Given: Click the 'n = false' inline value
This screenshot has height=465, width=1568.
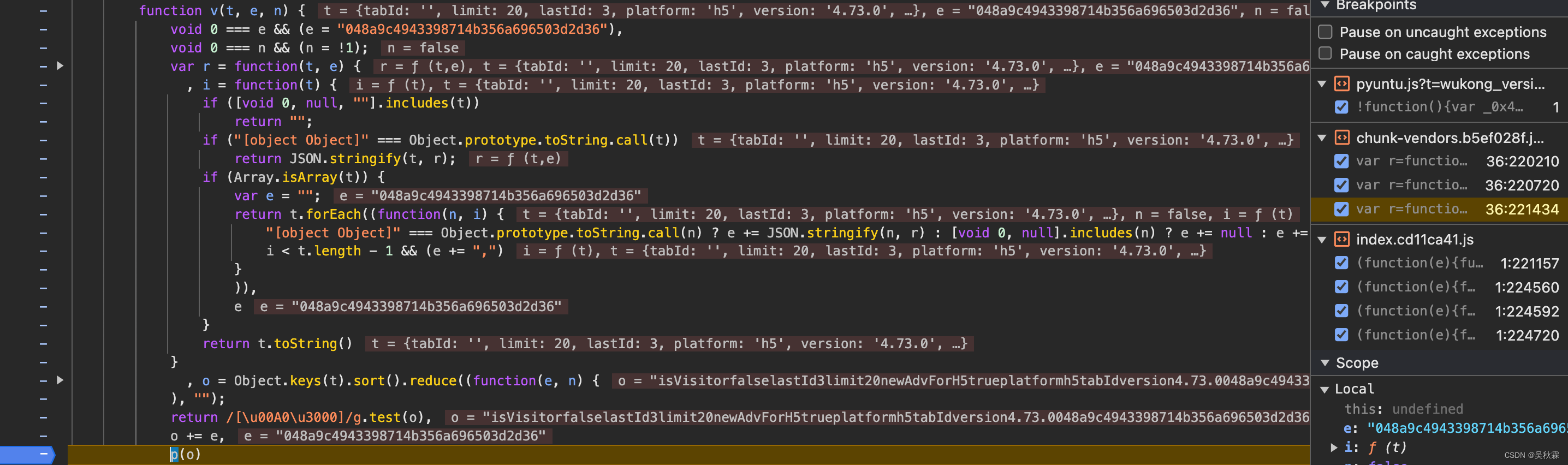Looking at the screenshot, I should pos(423,47).
